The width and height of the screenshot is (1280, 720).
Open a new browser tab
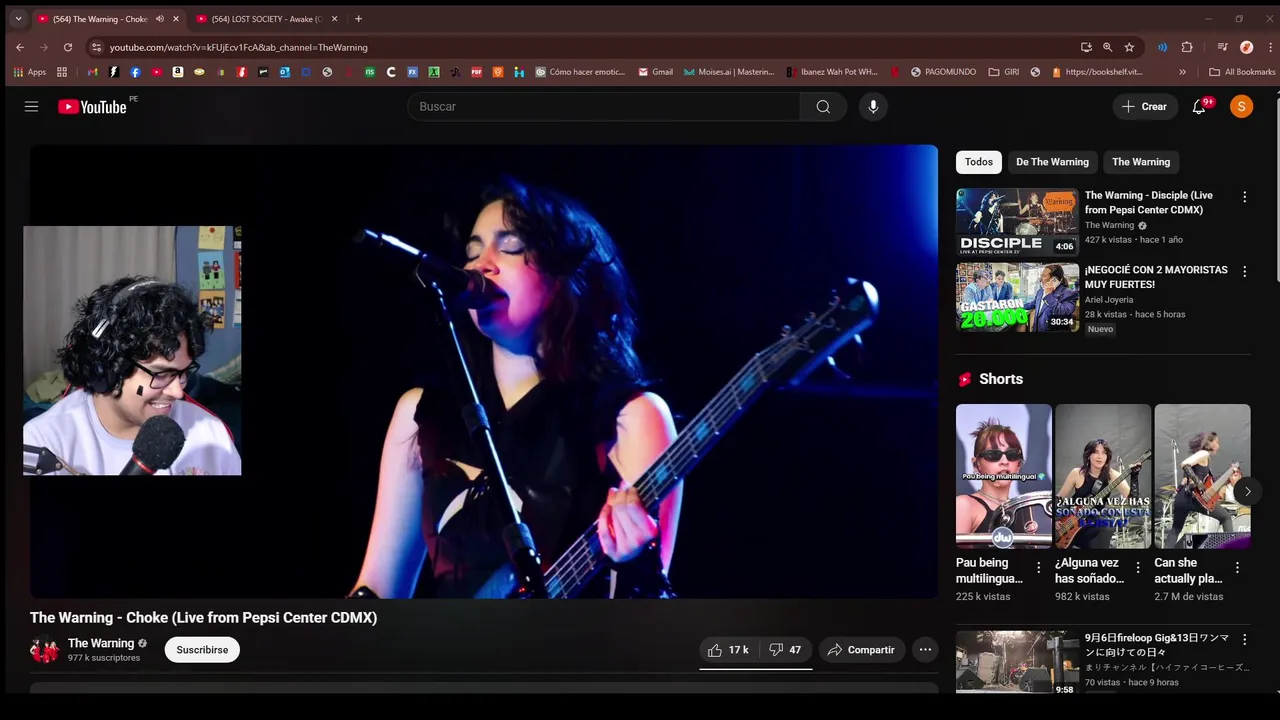pyautogui.click(x=358, y=19)
